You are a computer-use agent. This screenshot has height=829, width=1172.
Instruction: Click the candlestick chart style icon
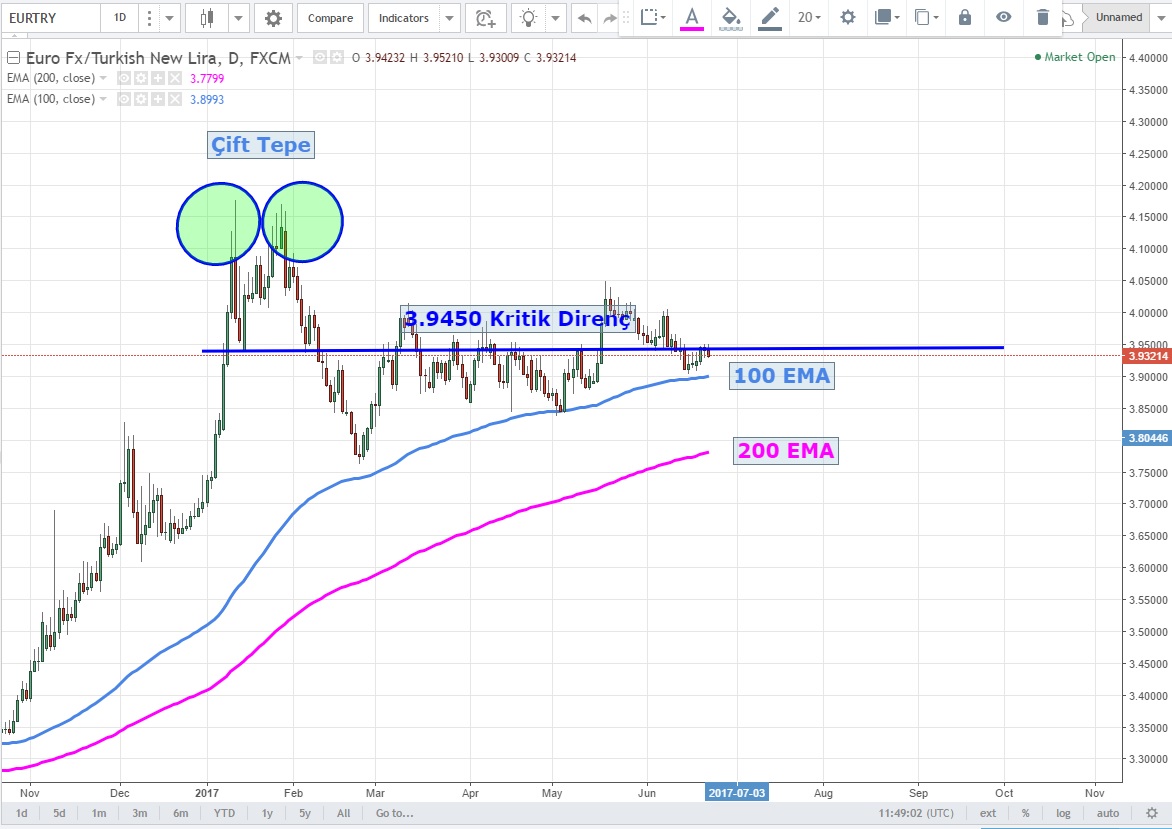[x=208, y=18]
